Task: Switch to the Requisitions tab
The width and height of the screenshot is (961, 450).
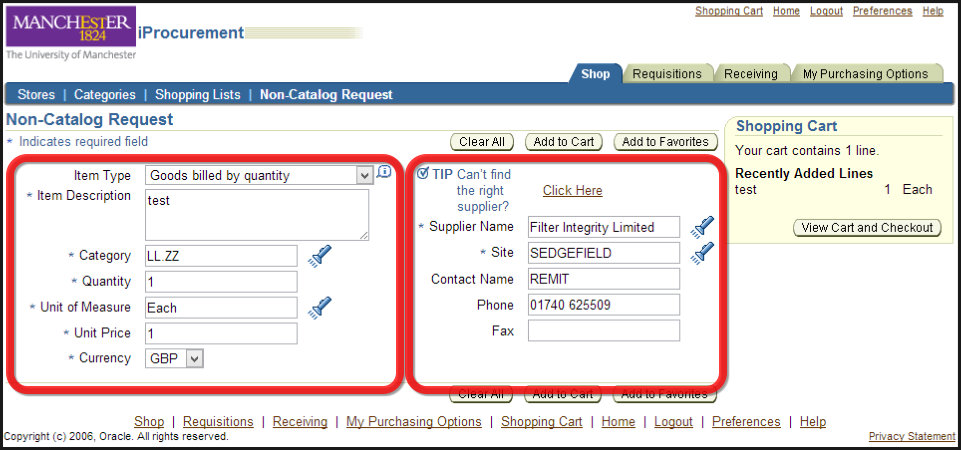Action: (667, 74)
